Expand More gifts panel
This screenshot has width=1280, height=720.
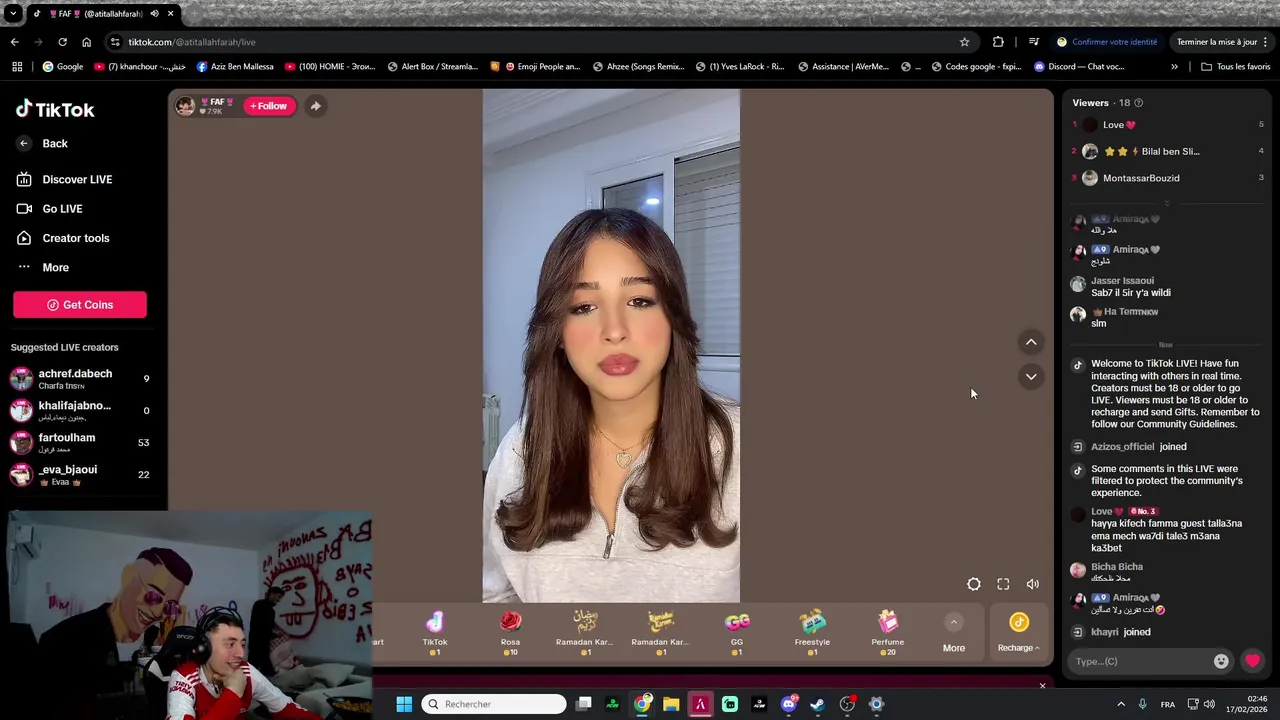pyautogui.click(x=954, y=634)
